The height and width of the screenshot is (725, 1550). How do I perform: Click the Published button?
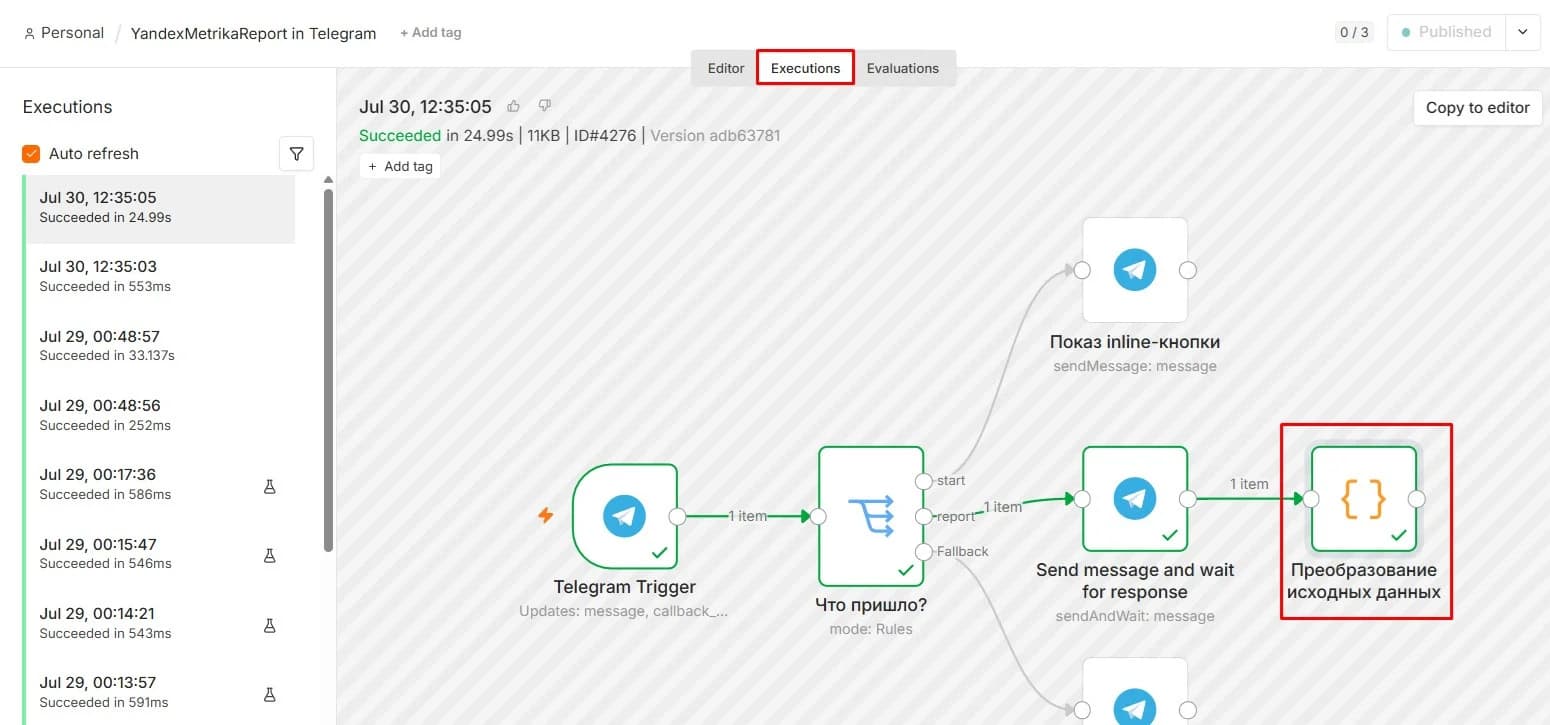[x=1446, y=32]
